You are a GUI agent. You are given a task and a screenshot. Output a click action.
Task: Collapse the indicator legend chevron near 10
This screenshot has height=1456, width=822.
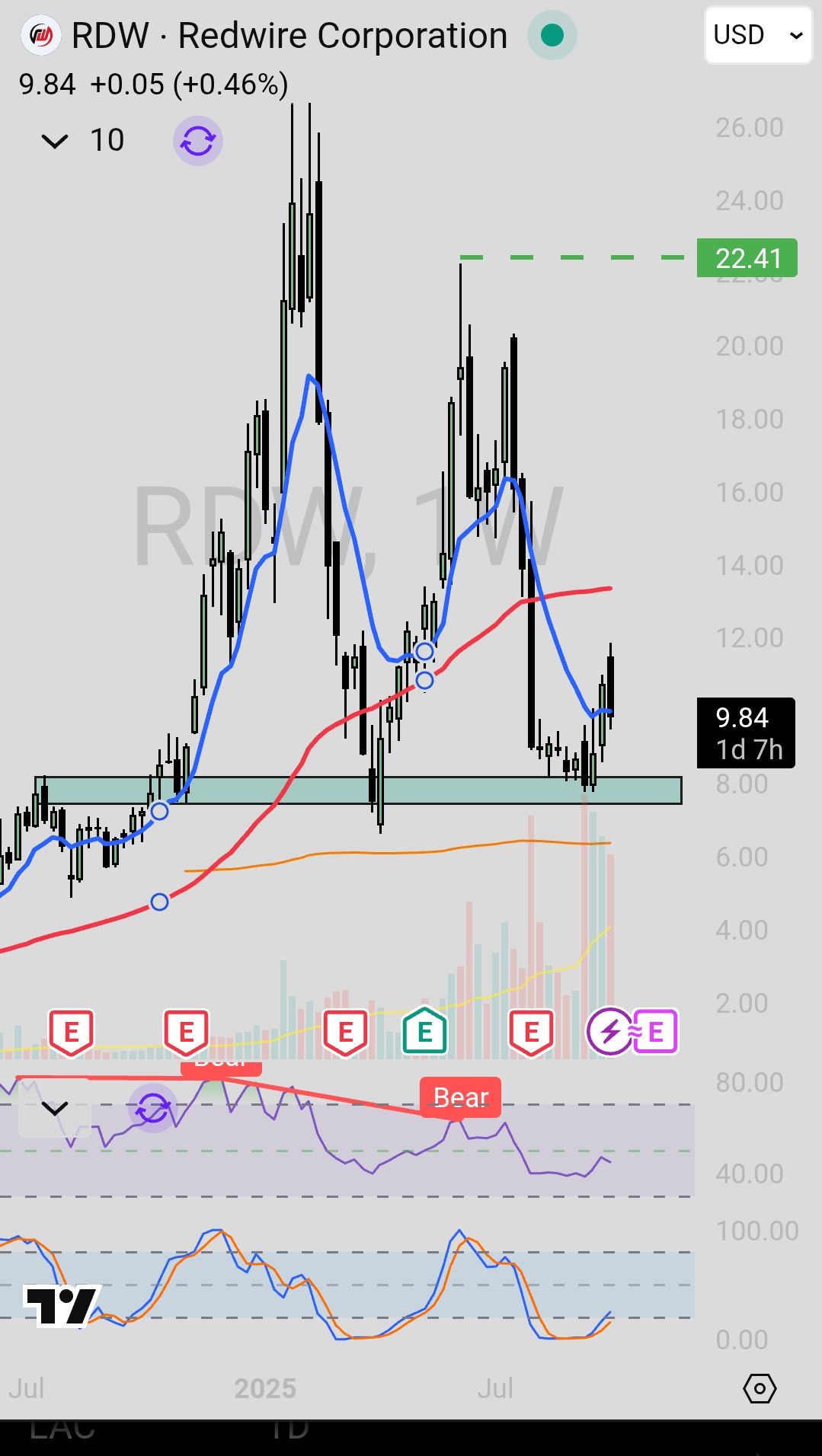54,141
